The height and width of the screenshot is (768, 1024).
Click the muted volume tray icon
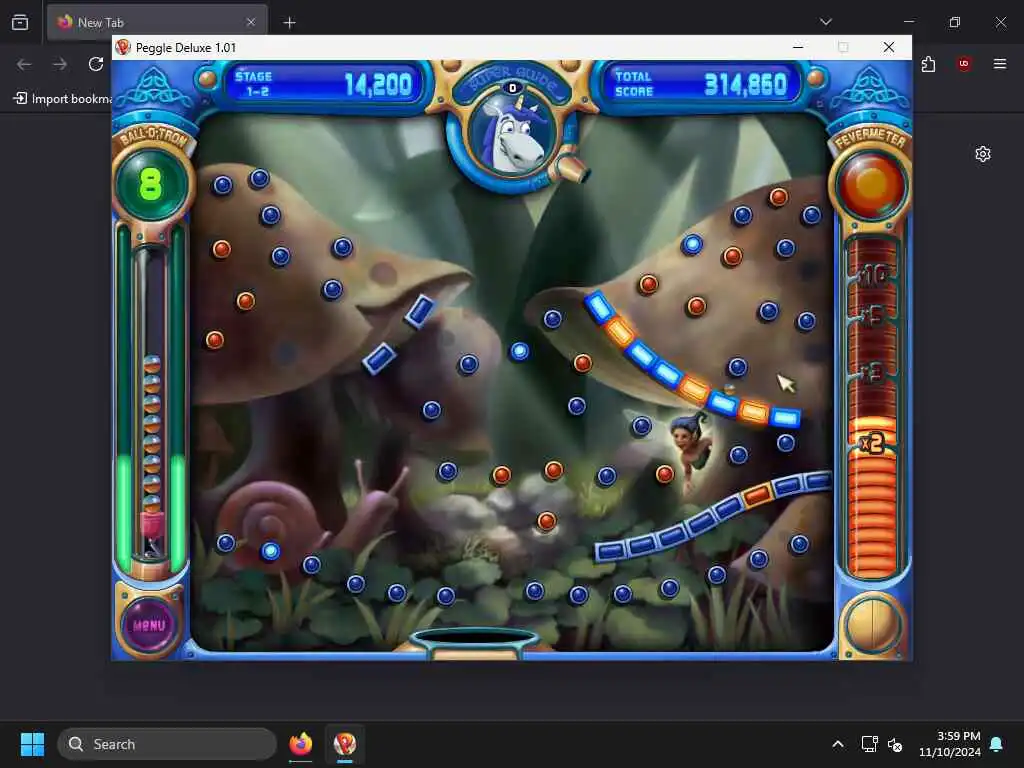point(895,744)
